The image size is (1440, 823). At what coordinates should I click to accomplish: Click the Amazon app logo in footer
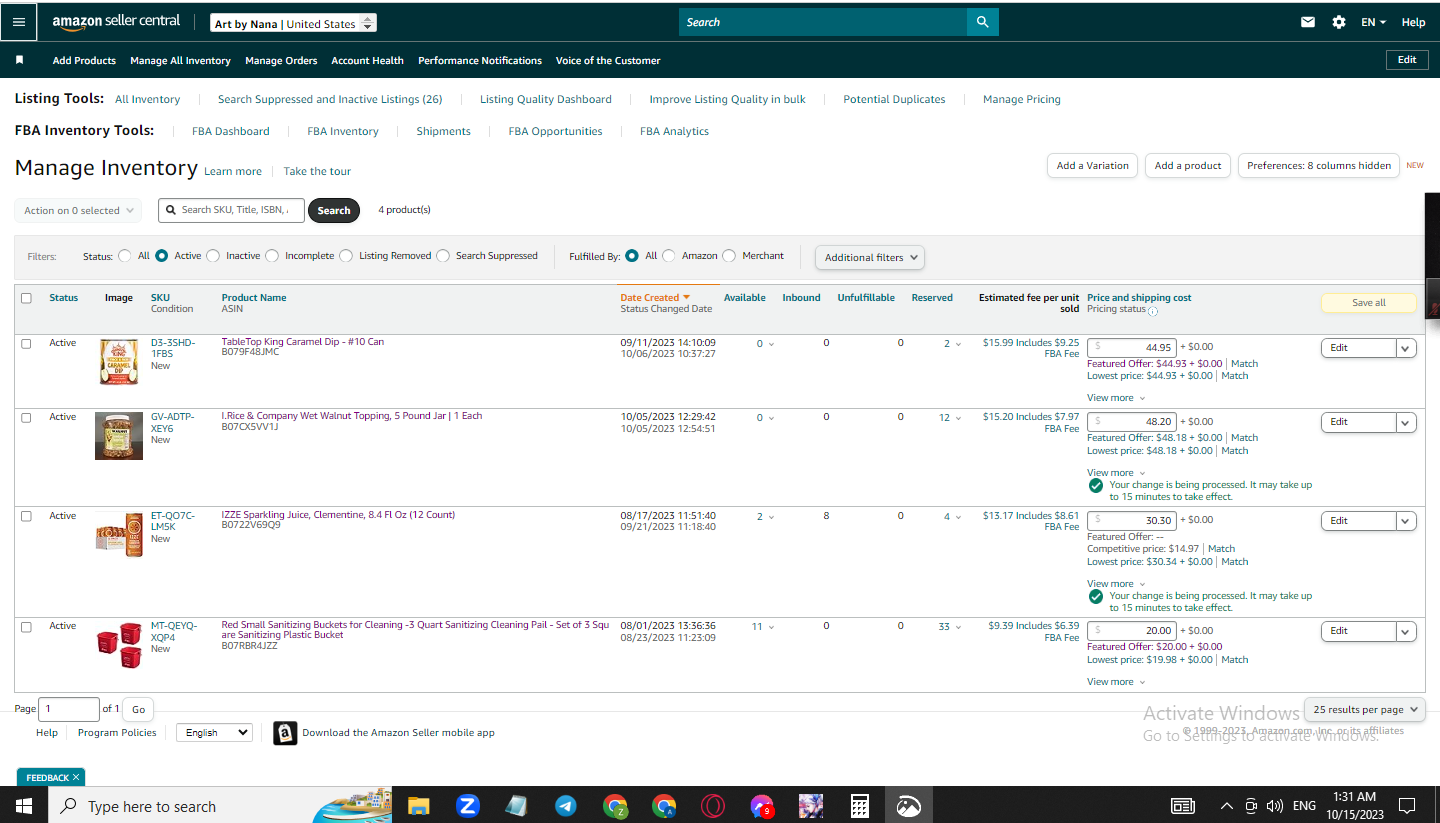coord(285,733)
